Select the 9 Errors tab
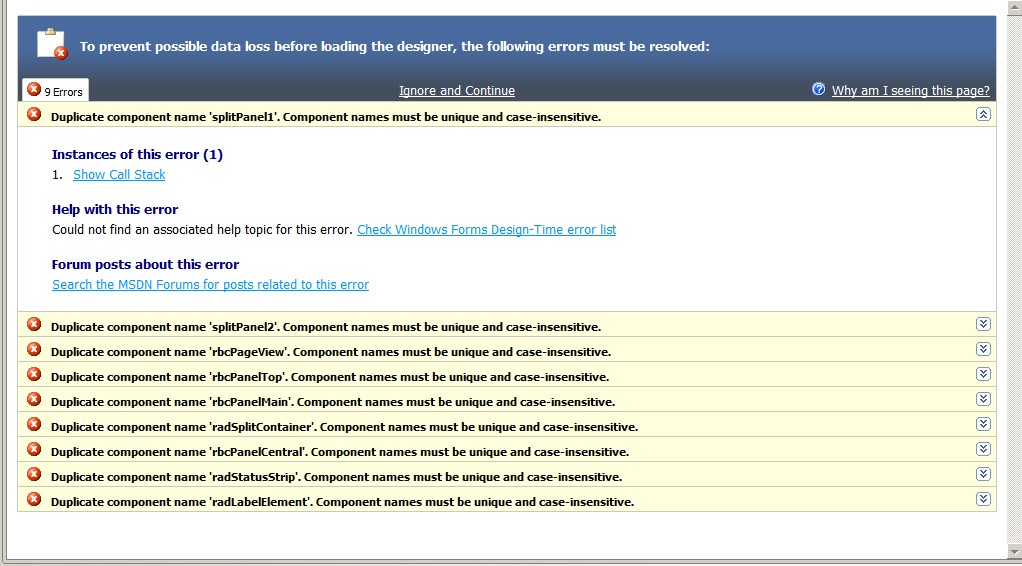 click(56, 91)
